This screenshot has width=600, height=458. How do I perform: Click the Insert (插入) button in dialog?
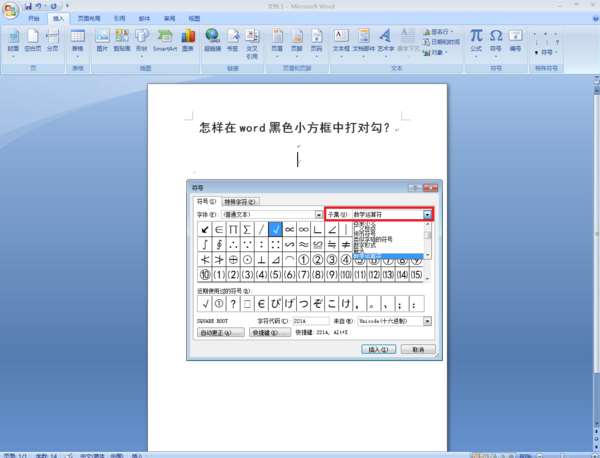[378, 349]
